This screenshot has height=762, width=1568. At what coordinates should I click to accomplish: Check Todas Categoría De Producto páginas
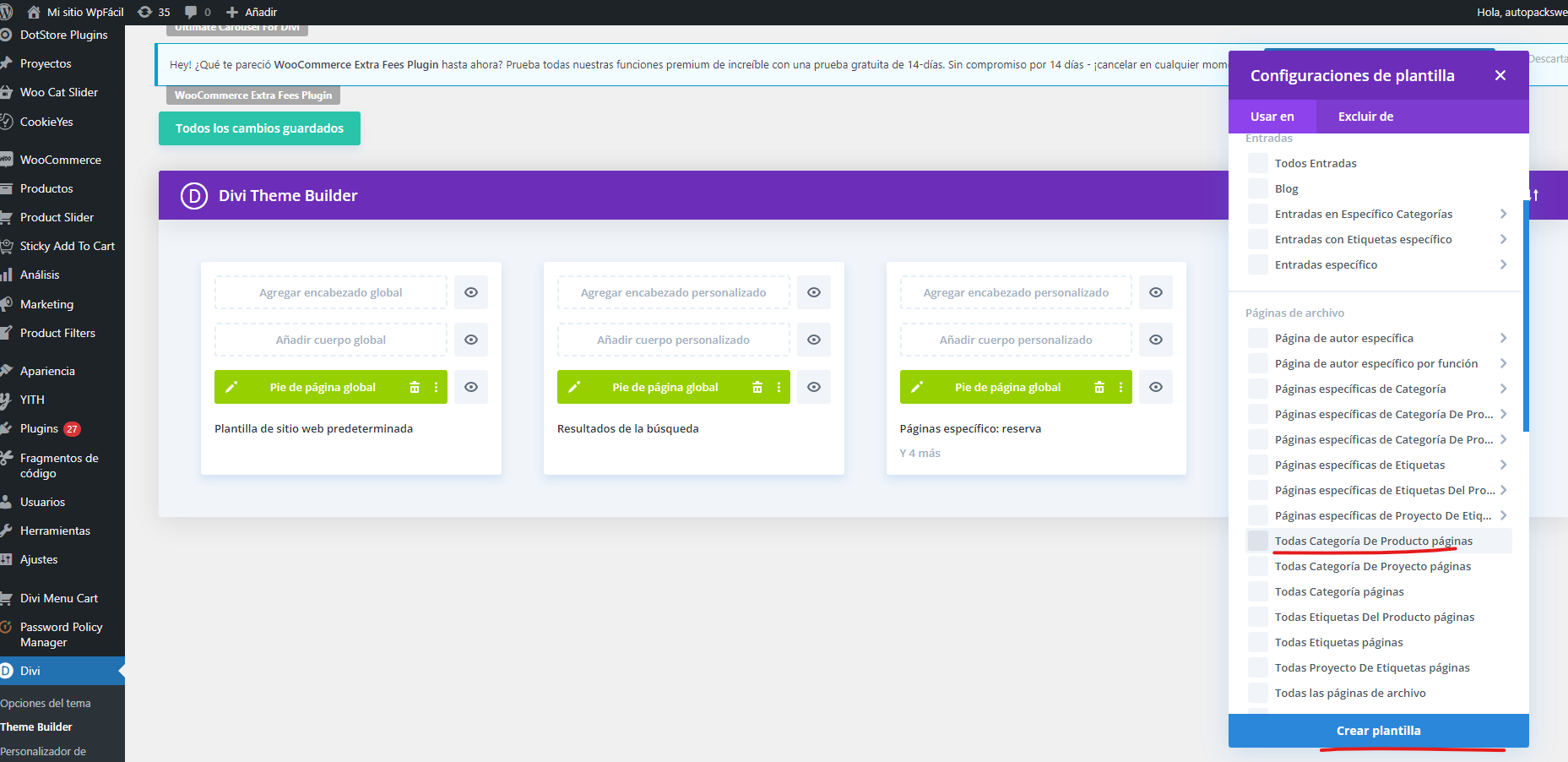[x=1258, y=541]
